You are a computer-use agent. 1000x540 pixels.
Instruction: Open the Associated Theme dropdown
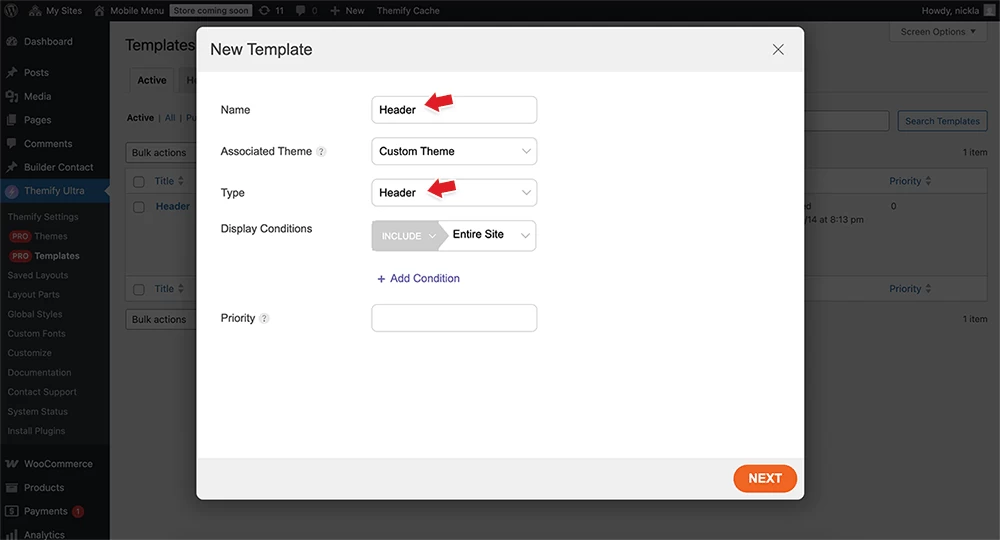pos(454,152)
